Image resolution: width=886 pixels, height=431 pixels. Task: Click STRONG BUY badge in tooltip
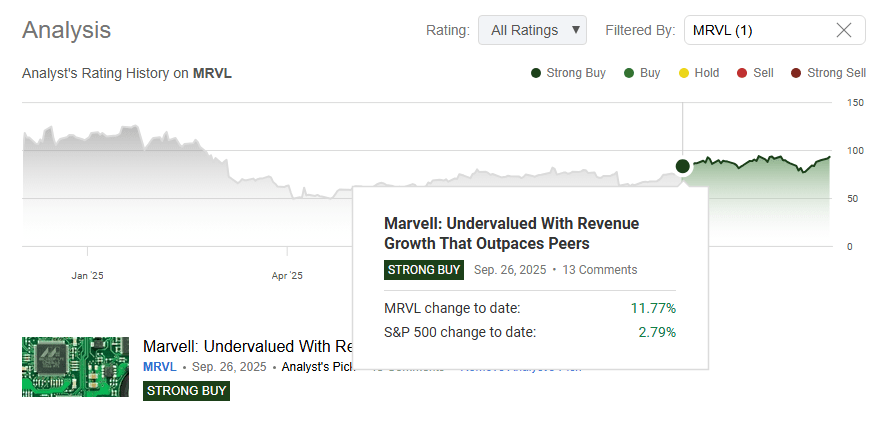(x=424, y=269)
